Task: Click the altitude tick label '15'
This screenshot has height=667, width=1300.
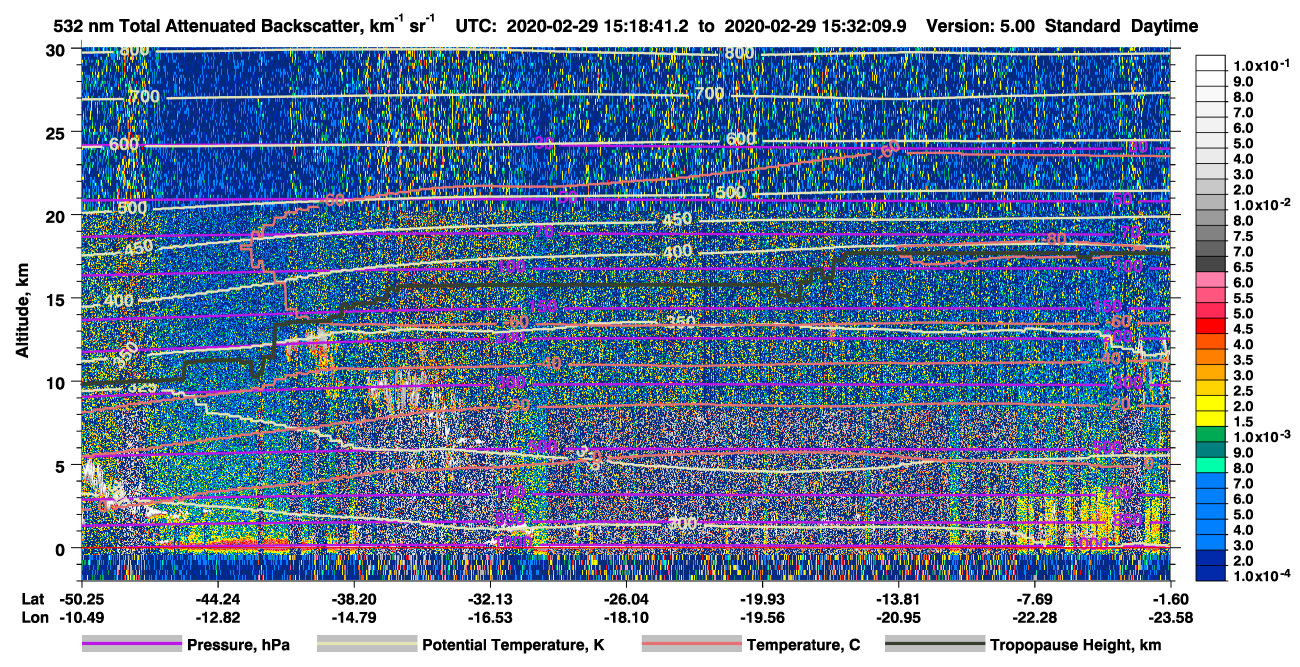Action: tap(58, 299)
